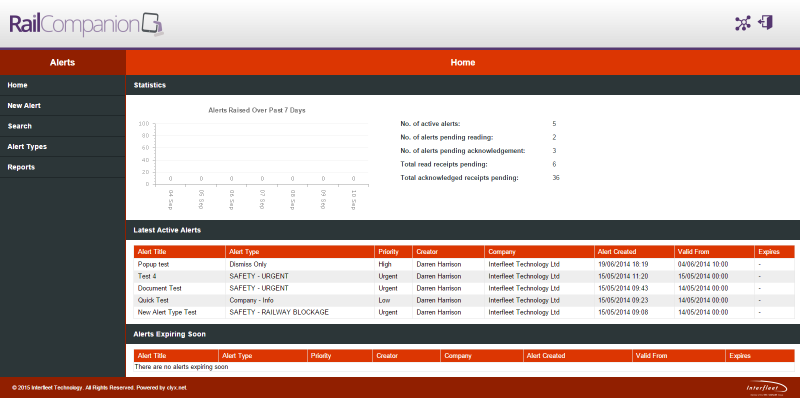The height and width of the screenshot is (398, 800).
Task: Click Priority header in Expiring Soon table
Action: coord(340,356)
